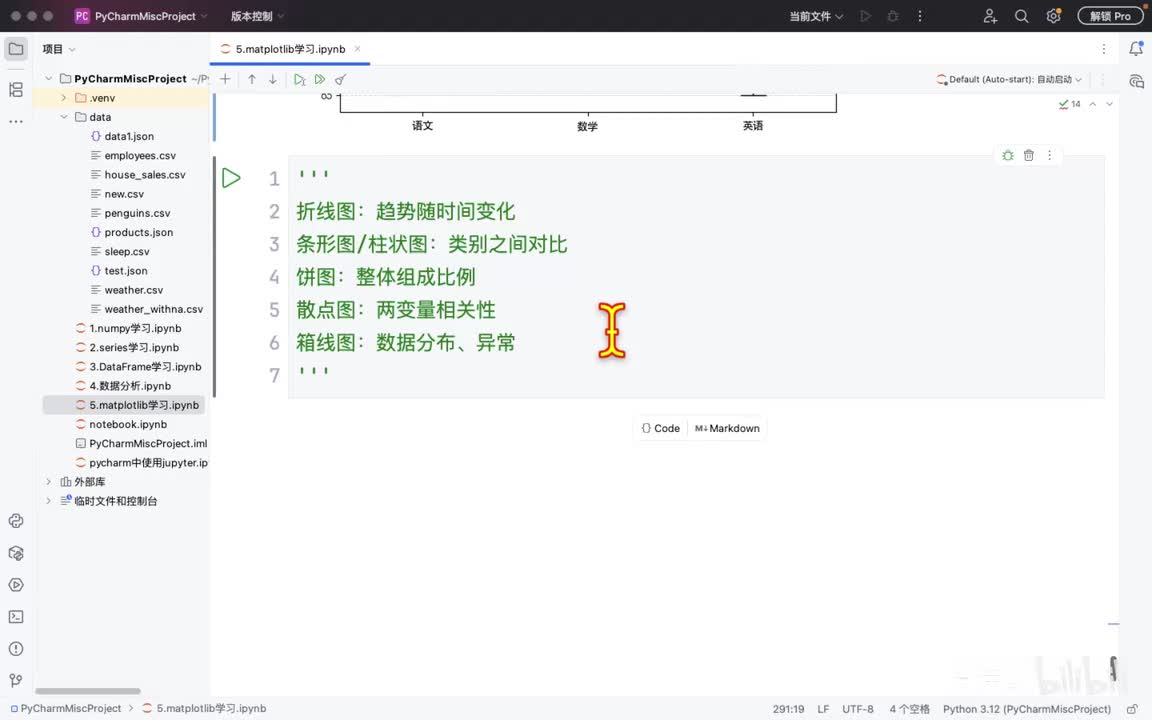Open the 项目 view dropdown
Screen dimensions: 1152x720
pyautogui.click(x=59, y=49)
